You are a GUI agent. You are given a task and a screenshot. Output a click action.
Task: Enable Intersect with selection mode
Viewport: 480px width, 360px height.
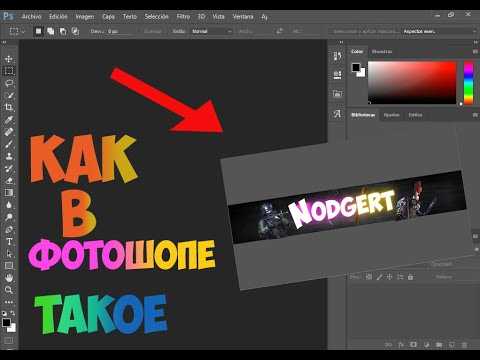click(75, 31)
